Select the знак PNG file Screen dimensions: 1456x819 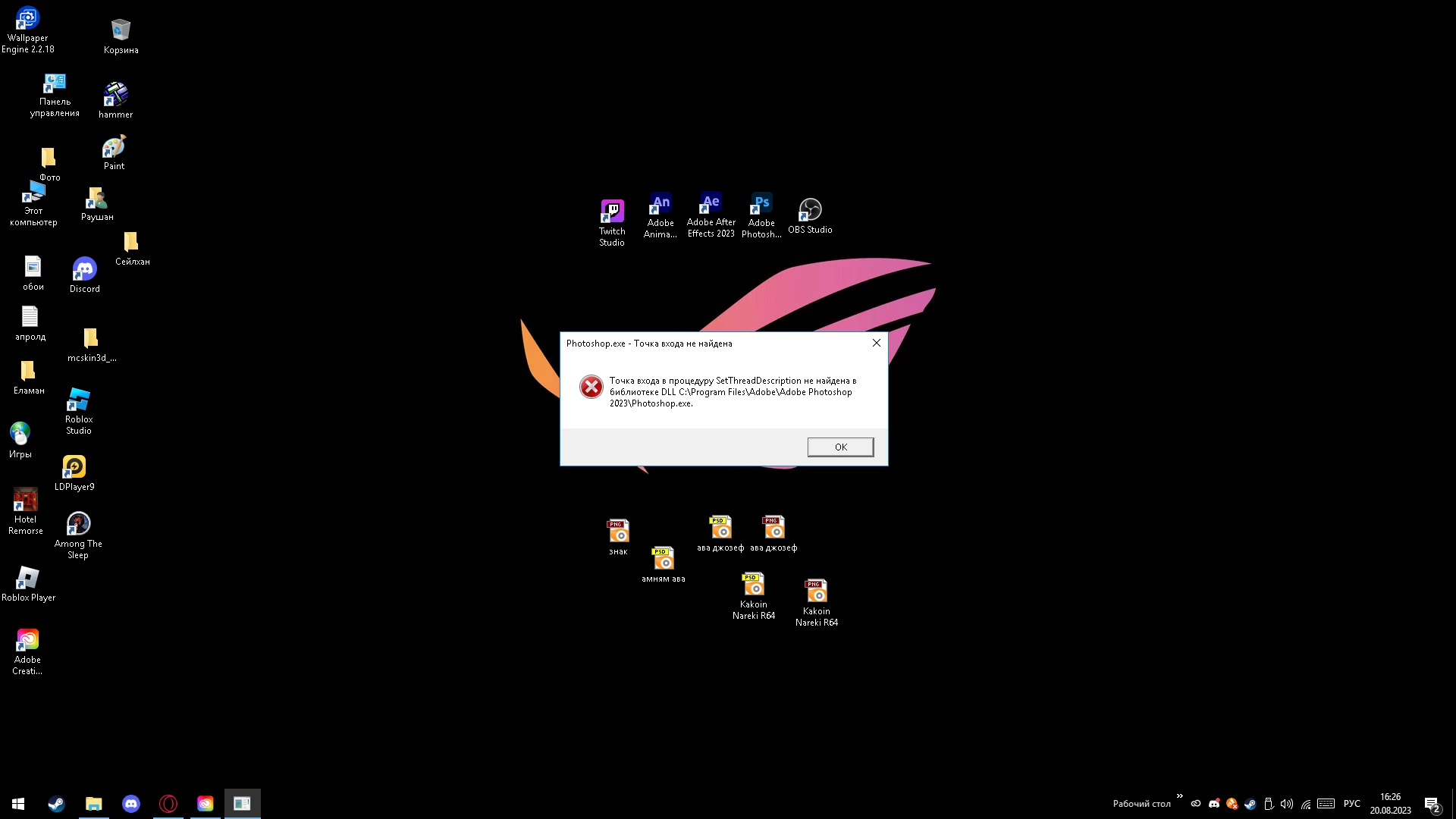(x=618, y=537)
